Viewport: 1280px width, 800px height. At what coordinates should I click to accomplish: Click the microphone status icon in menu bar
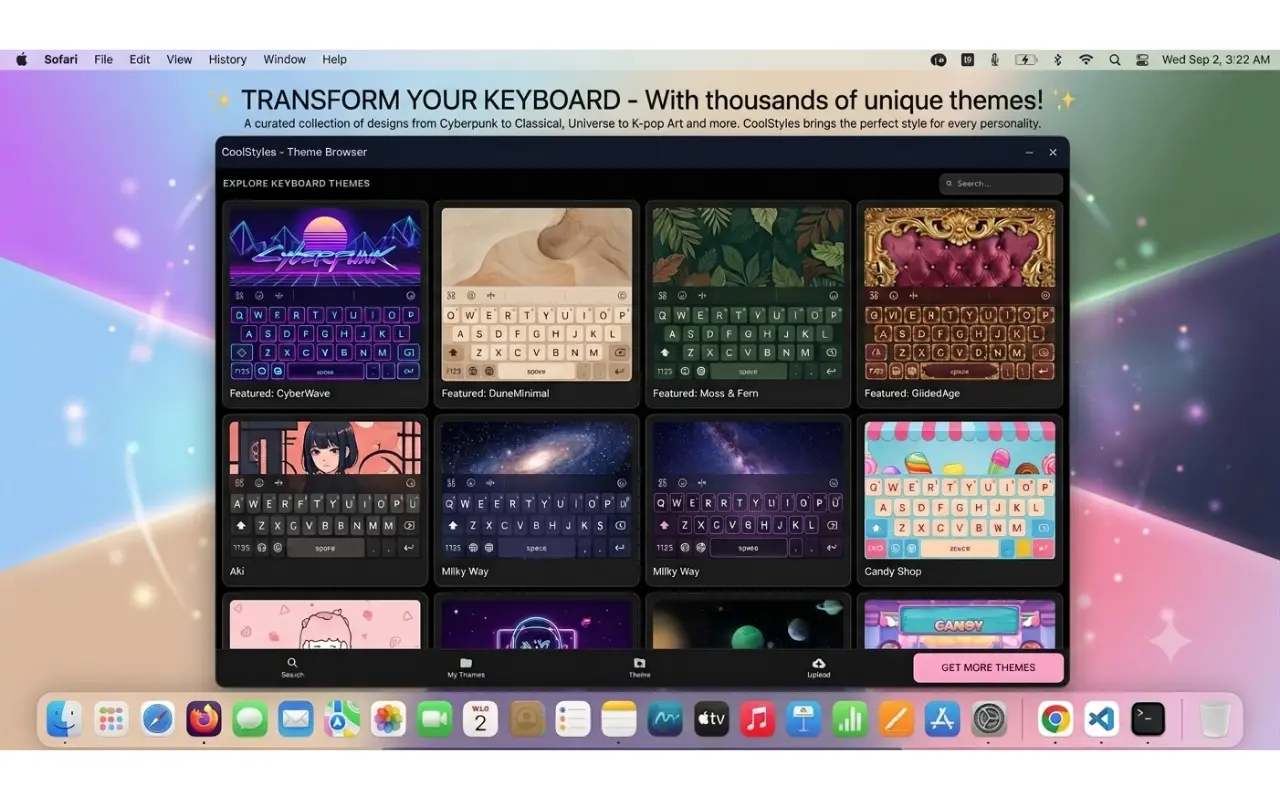pos(995,60)
